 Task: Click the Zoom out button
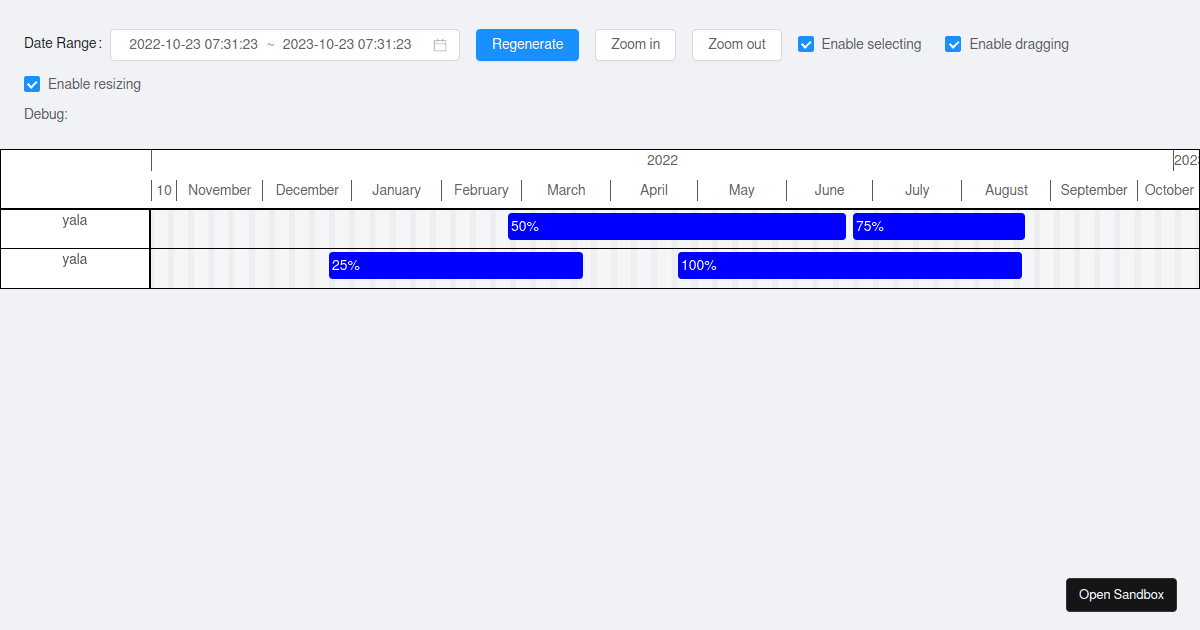point(736,44)
